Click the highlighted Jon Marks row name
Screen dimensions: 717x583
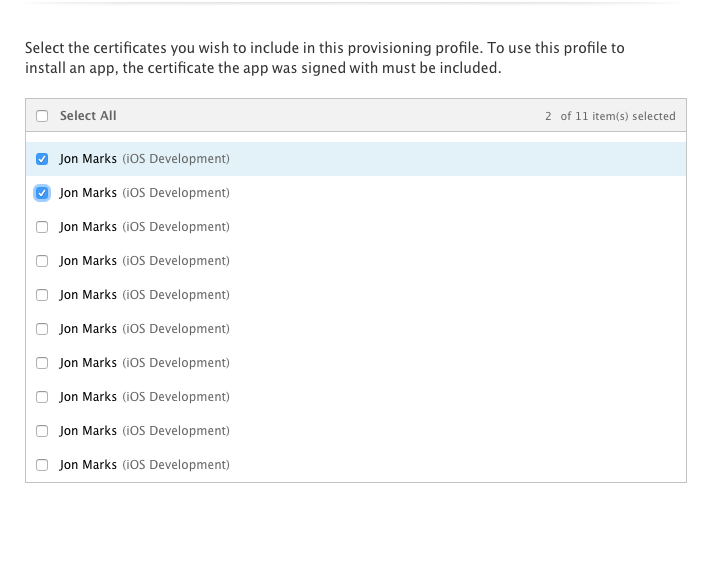(88, 159)
